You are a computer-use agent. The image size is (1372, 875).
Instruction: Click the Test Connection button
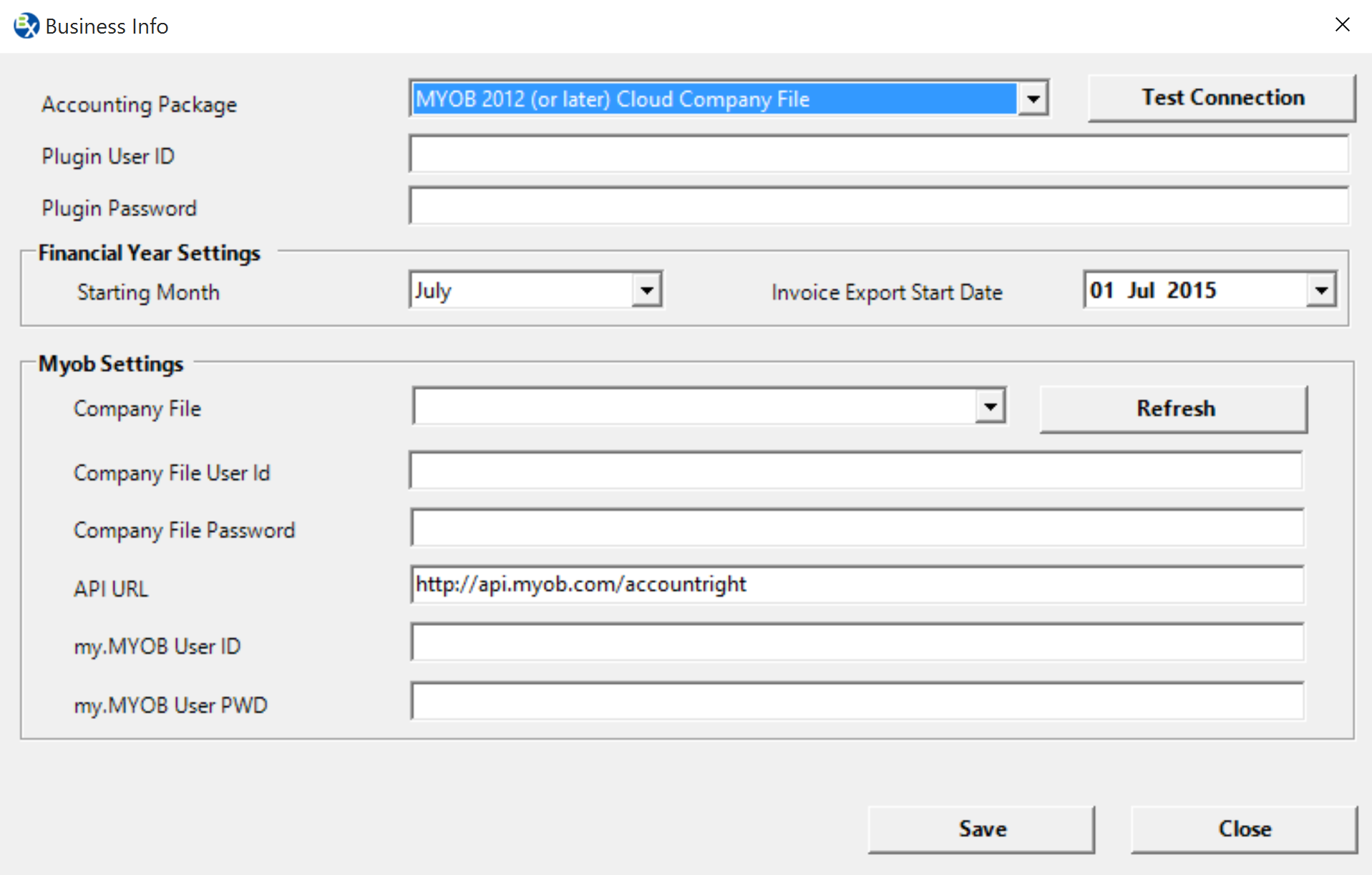(1222, 97)
